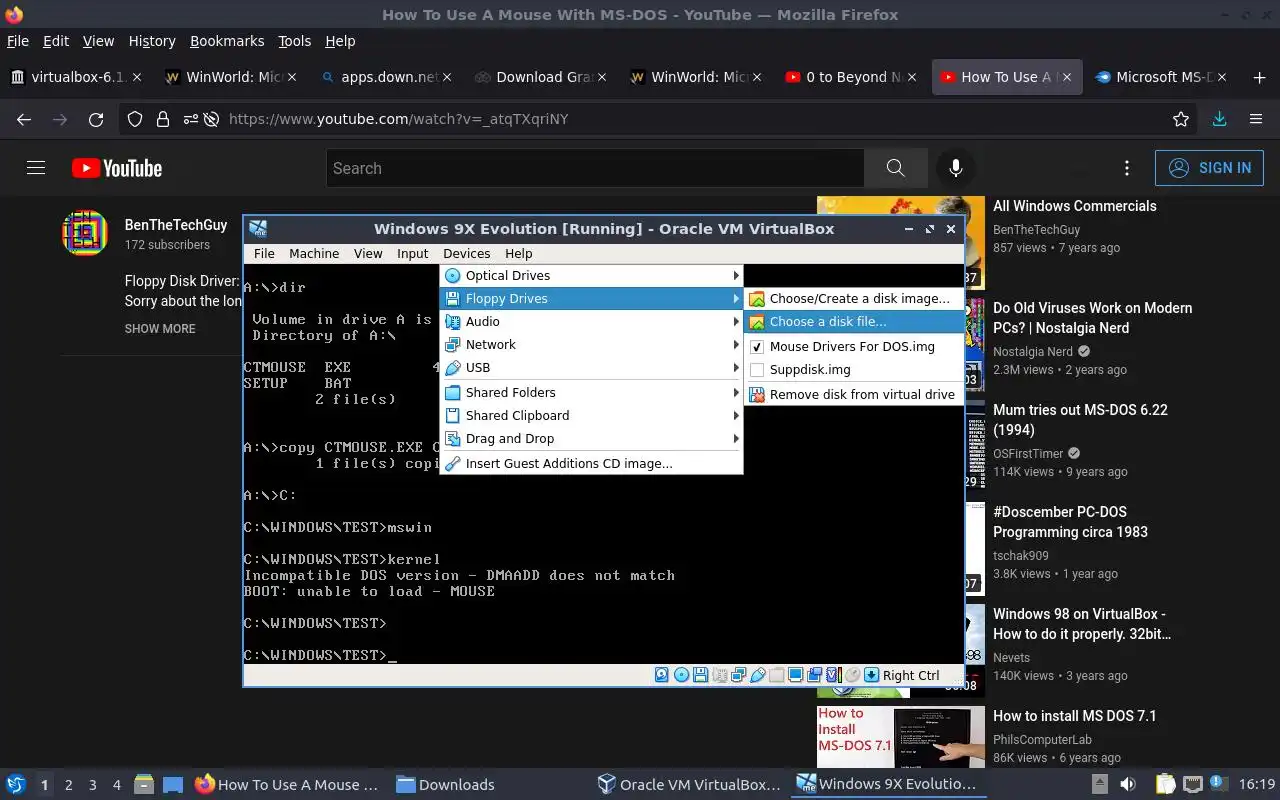1280x800 pixels.
Task: Expand the Shared Folders submenu
Action: (591, 392)
